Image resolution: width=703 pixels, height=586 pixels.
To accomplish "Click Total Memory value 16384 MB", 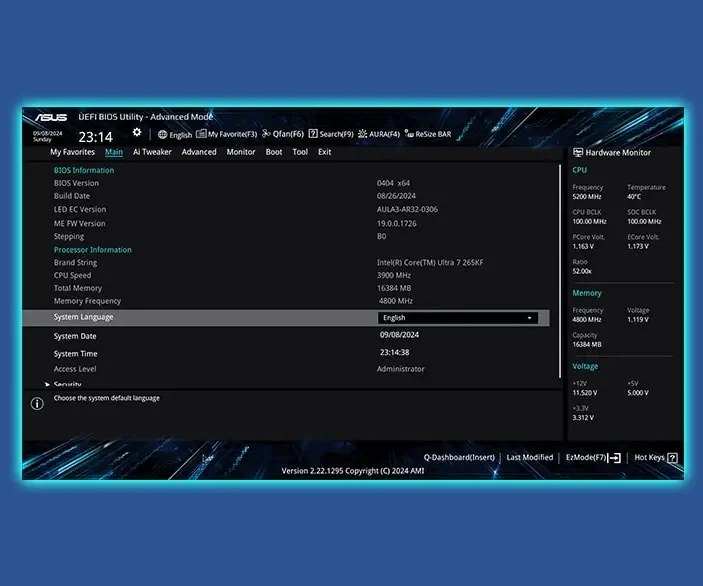I will point(394,288).
